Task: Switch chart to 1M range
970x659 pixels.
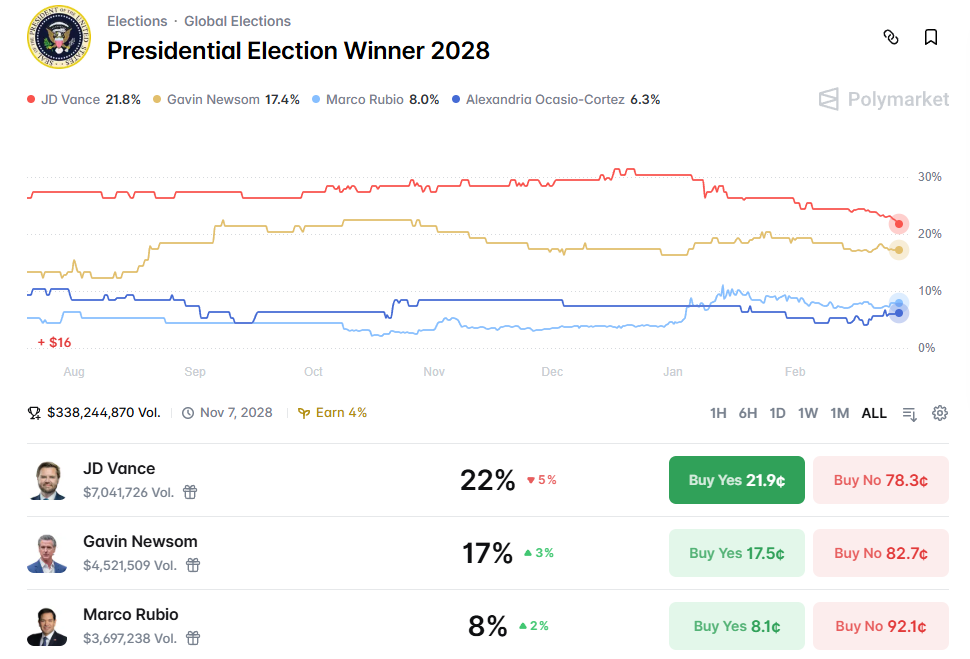Action: coord(840,413)
